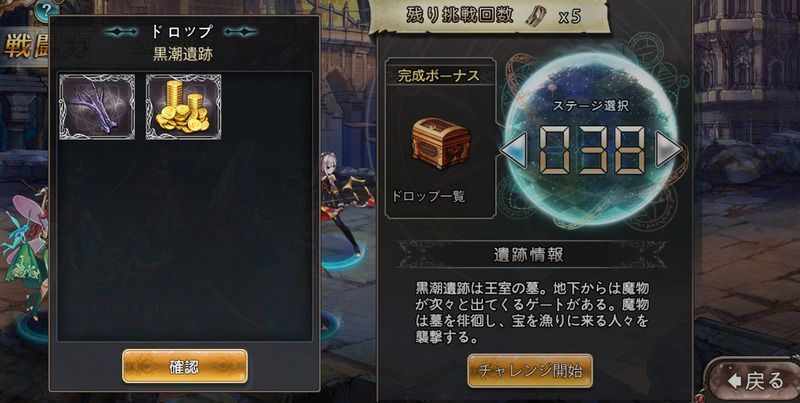
Task: Click the 完成ボーナス header
Action: click(439, 76)
